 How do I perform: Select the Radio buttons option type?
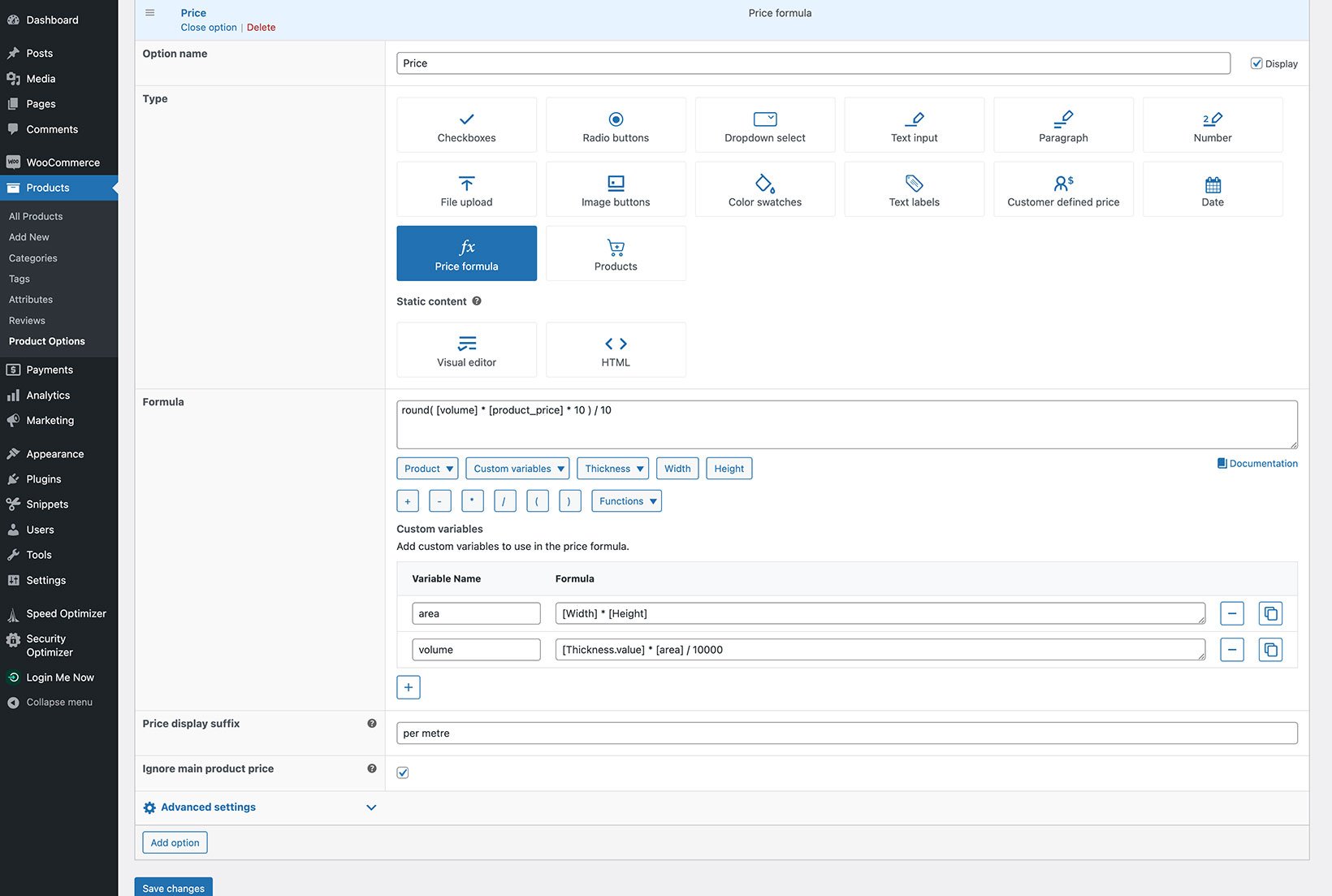pyautogui.click(x=615, y=125)
